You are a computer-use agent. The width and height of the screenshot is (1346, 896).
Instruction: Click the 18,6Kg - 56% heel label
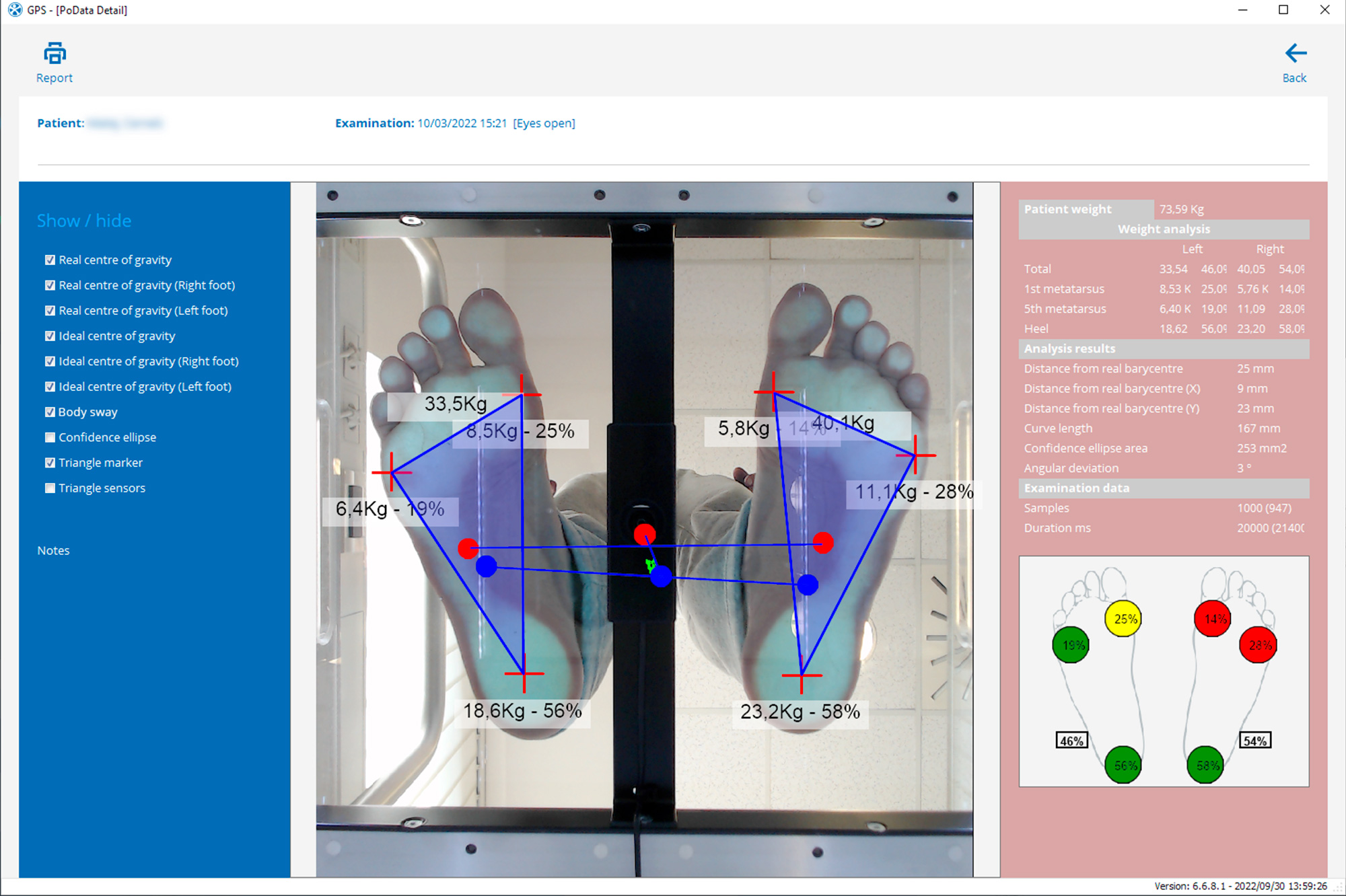(522, 711)
